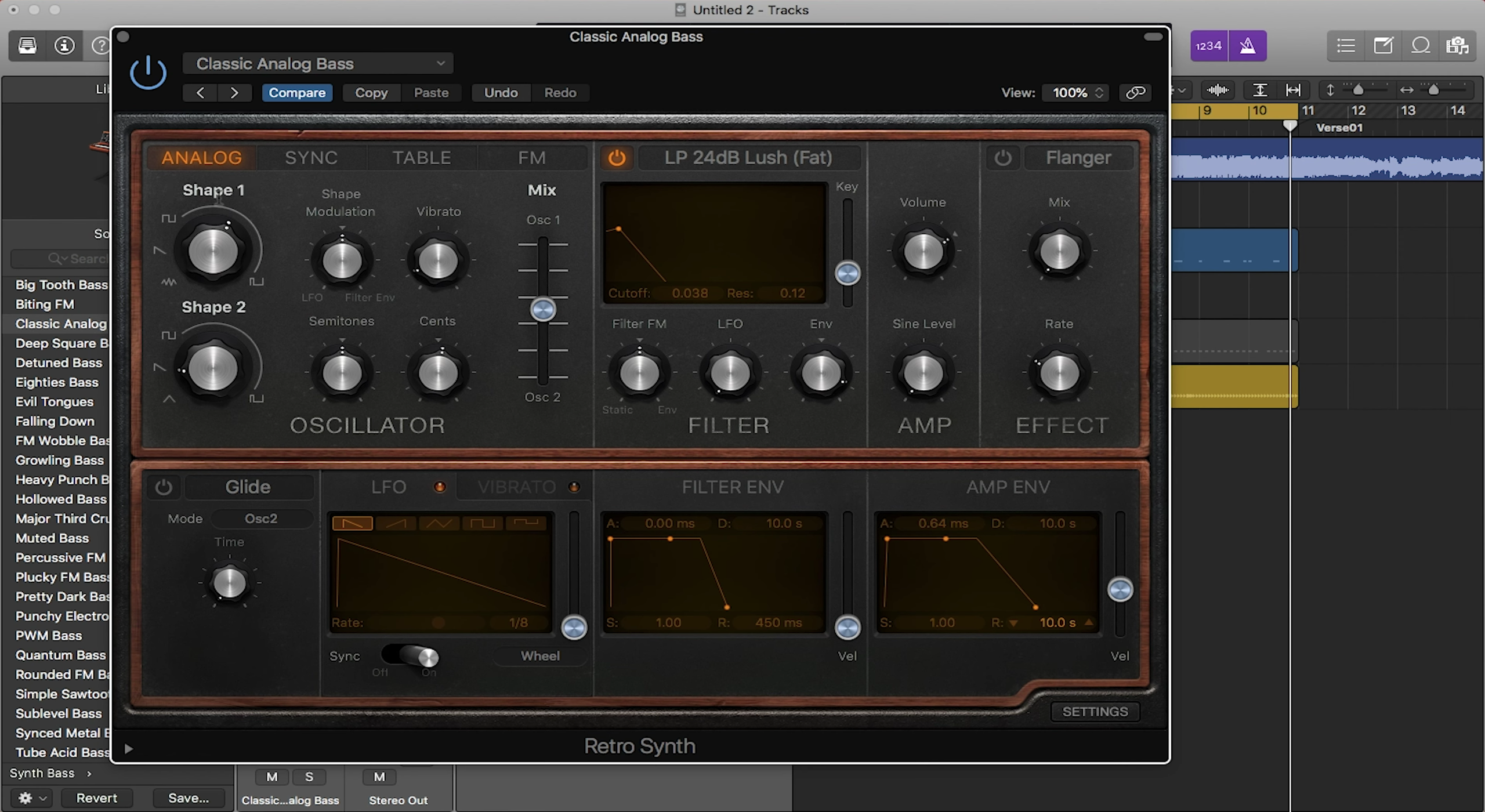1485x812 pixels.
Task: Solo the Classic Analog Bass channel strip
Action: (309, 777)
